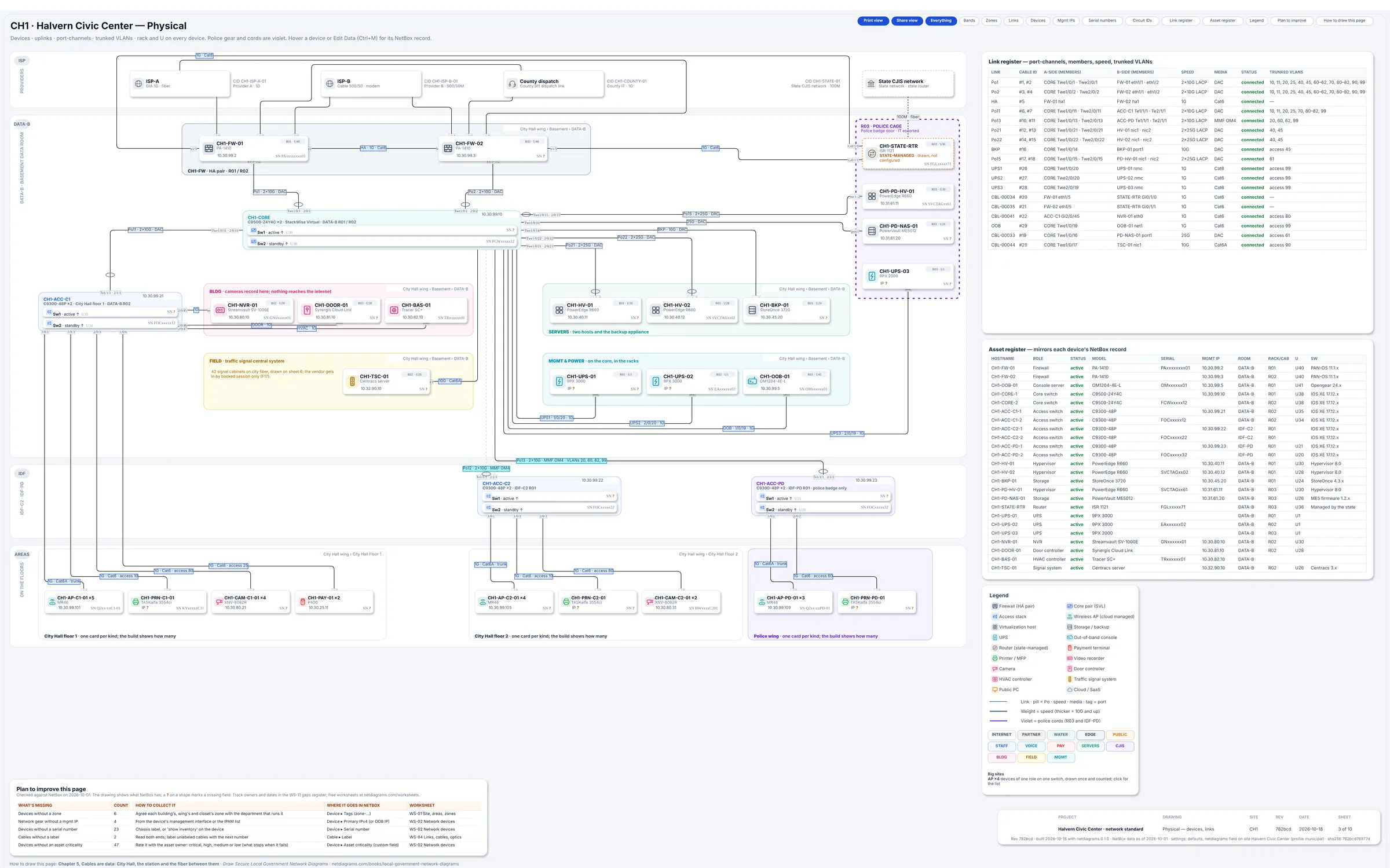Click the globe icon on the ISP-A card
Image resolution: width=1390 pixels, height=868 pixels.
138,84
